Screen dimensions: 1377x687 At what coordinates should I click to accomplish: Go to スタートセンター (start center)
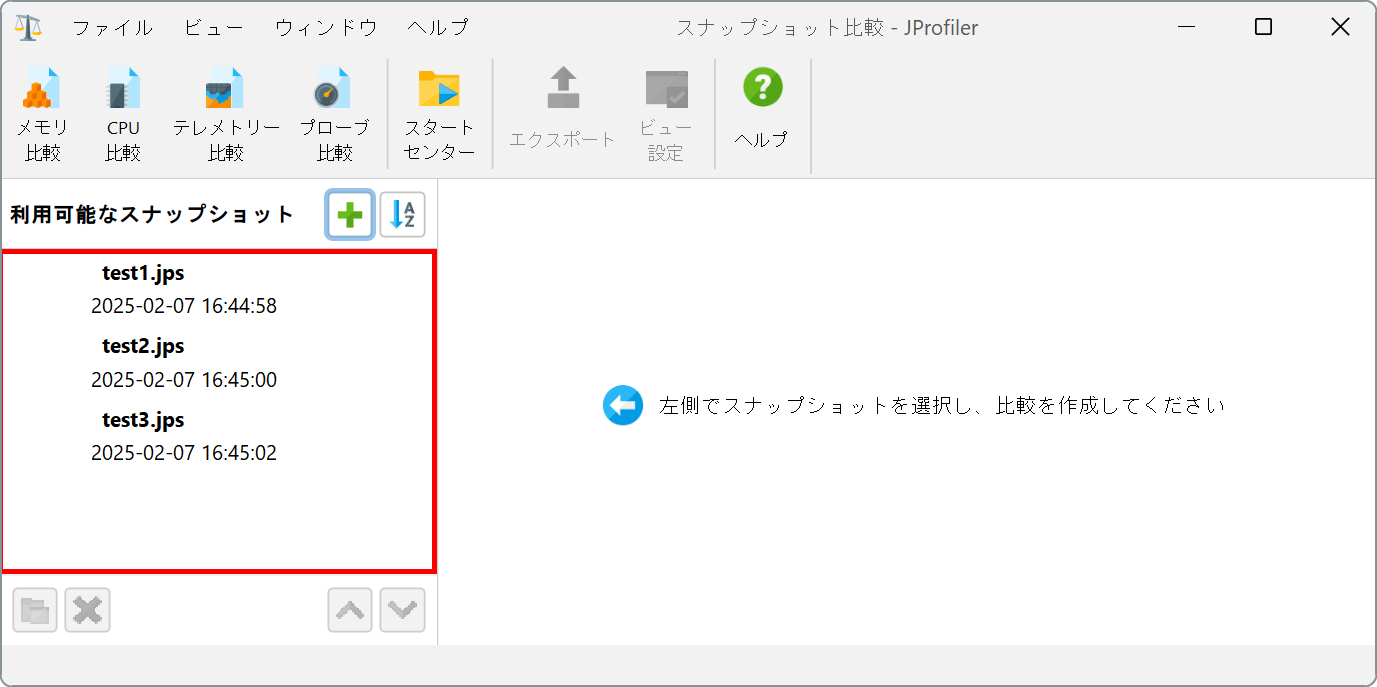coord(440,115)
